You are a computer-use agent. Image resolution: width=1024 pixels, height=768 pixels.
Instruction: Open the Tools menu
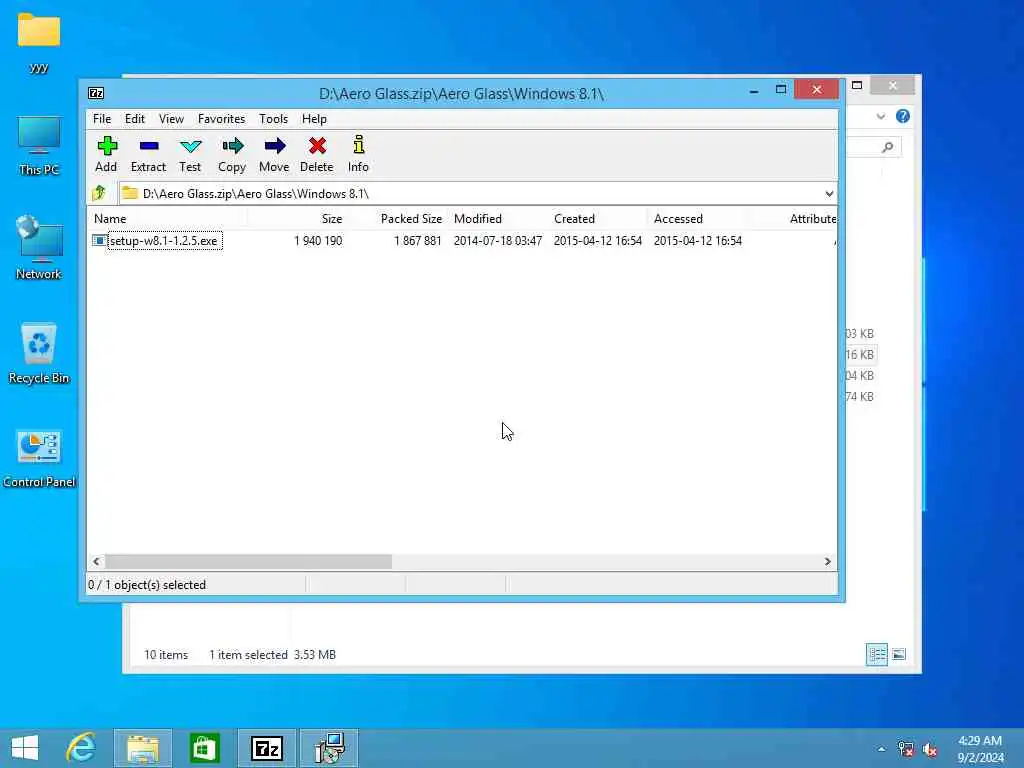click(x=273, y=119)
